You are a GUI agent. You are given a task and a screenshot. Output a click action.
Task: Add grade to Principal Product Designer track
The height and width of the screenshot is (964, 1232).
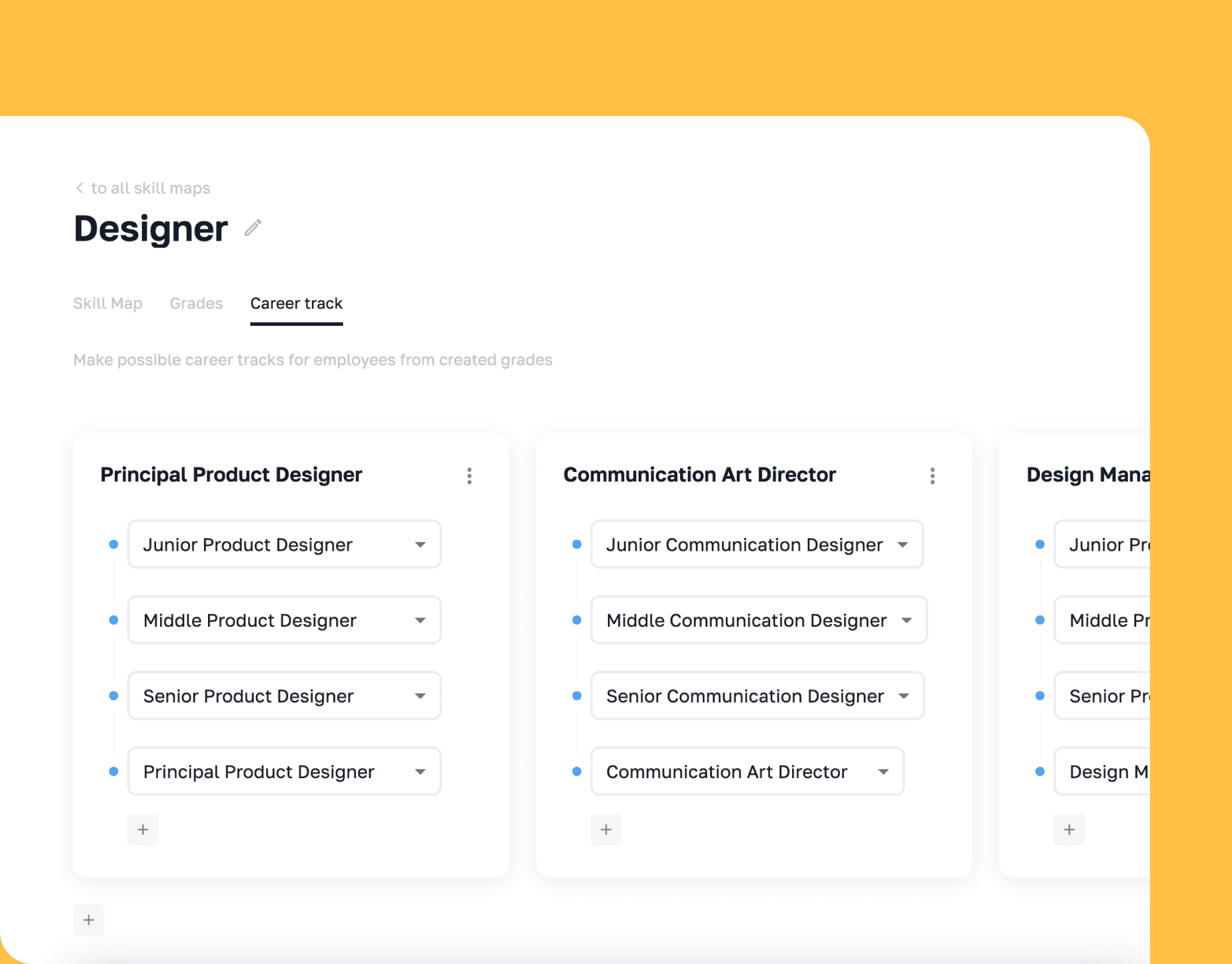click(x=143, y=829)
